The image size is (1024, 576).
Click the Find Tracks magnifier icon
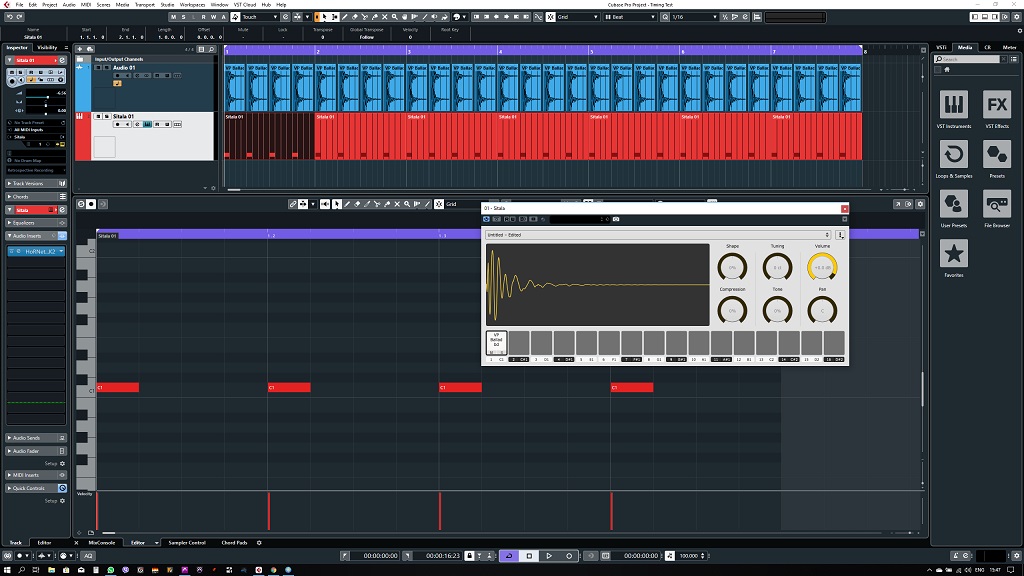click(211, 49)
